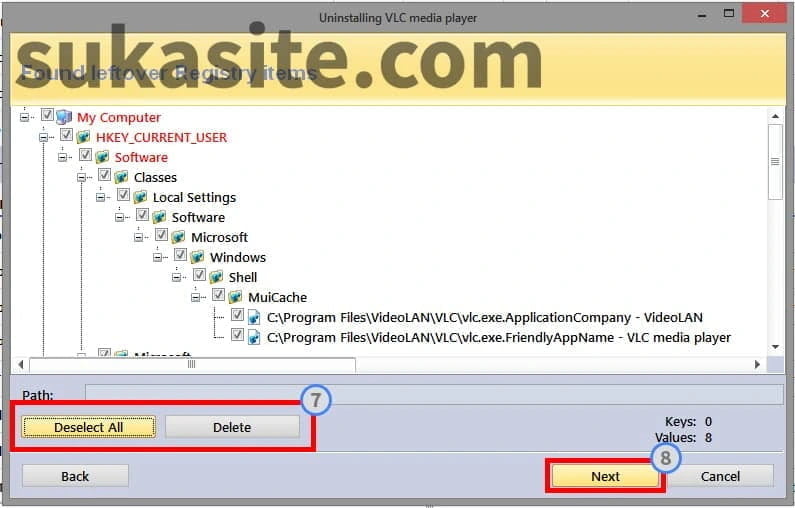Click the registry icon beside red Software
The image size is (795, 508).
click(102, 157)
